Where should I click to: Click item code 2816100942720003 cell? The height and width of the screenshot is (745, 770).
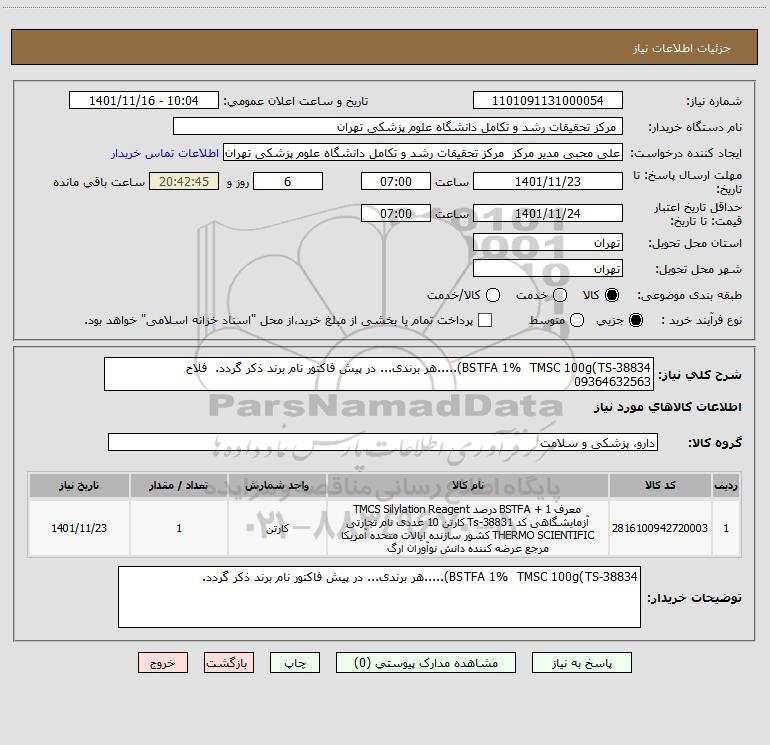pyautogui.click(x=660, y=528)
